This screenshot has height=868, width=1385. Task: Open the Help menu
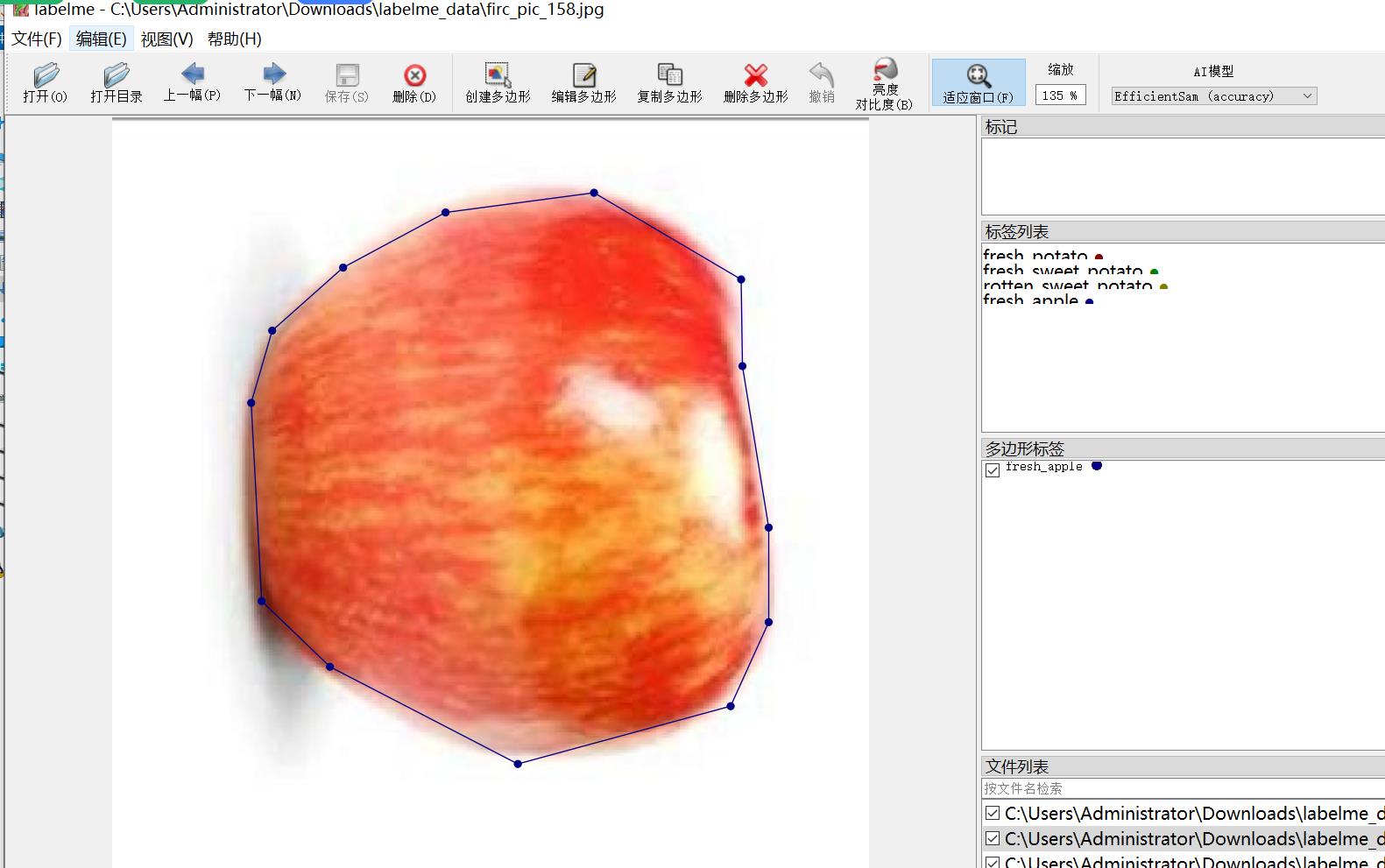point(234,39)
